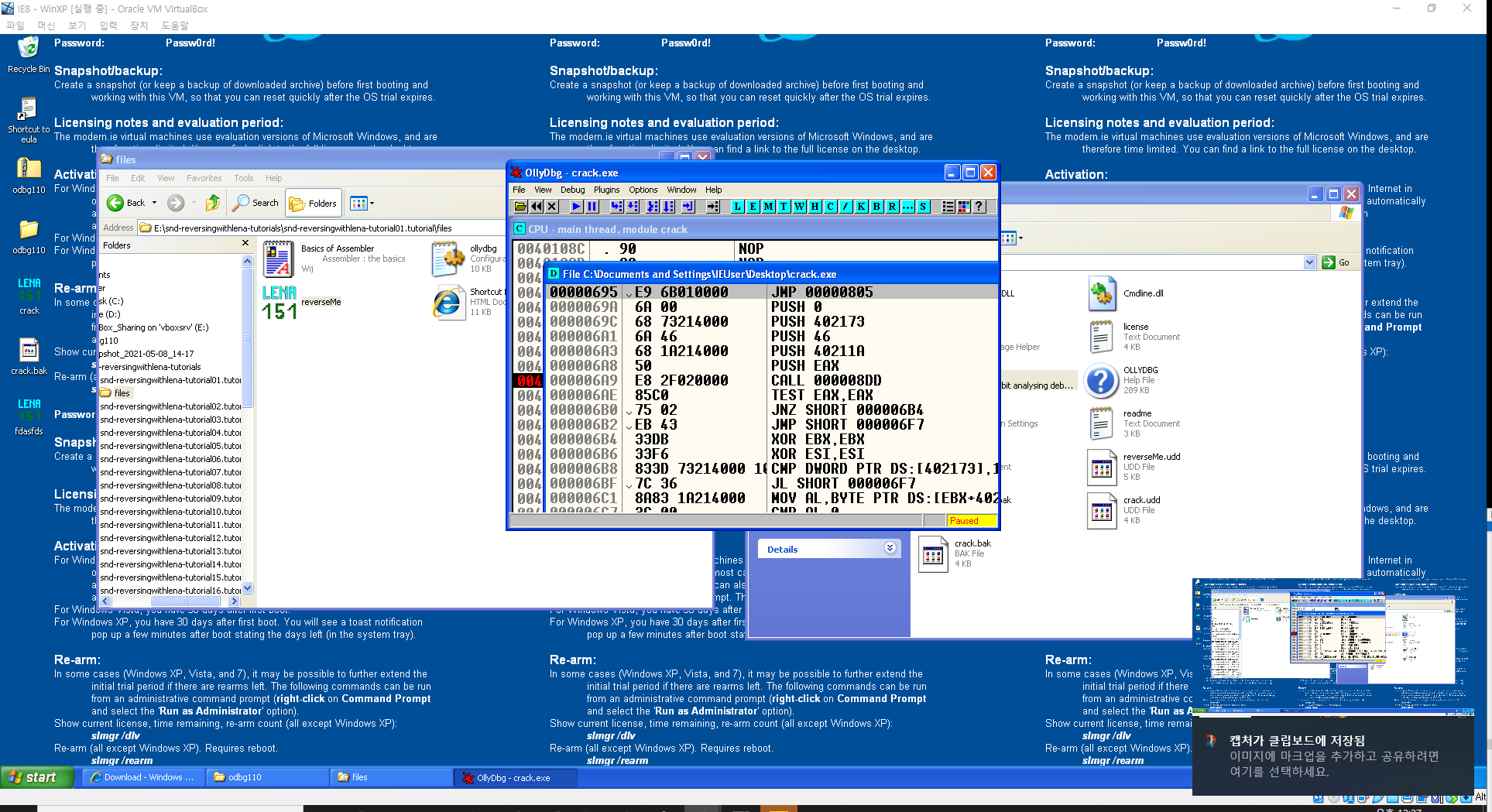The width and height of the screenshot is (1492, 812).
Task: Open the Window menu in OllyDbg
Action: (681, 190)
